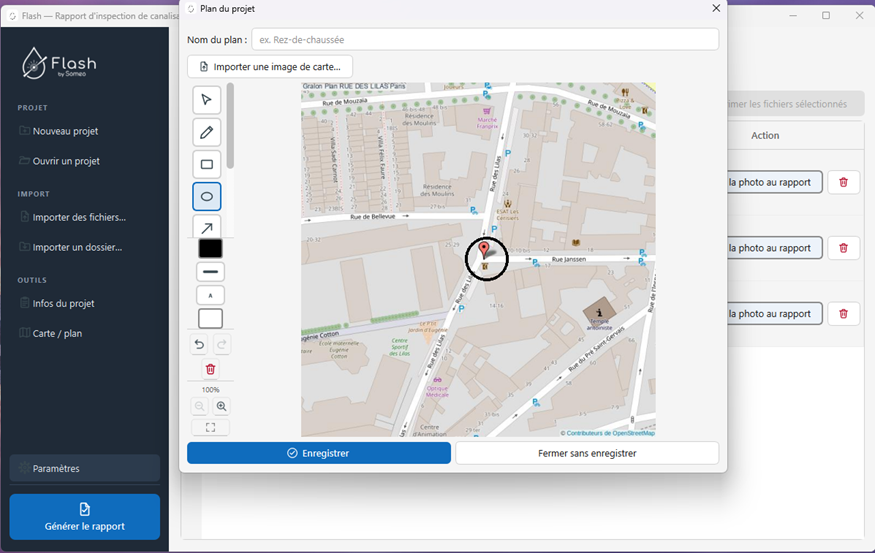This screenshot has width=875, height=553.
Task: Select the ellipse shape tool
Action: 206,196
